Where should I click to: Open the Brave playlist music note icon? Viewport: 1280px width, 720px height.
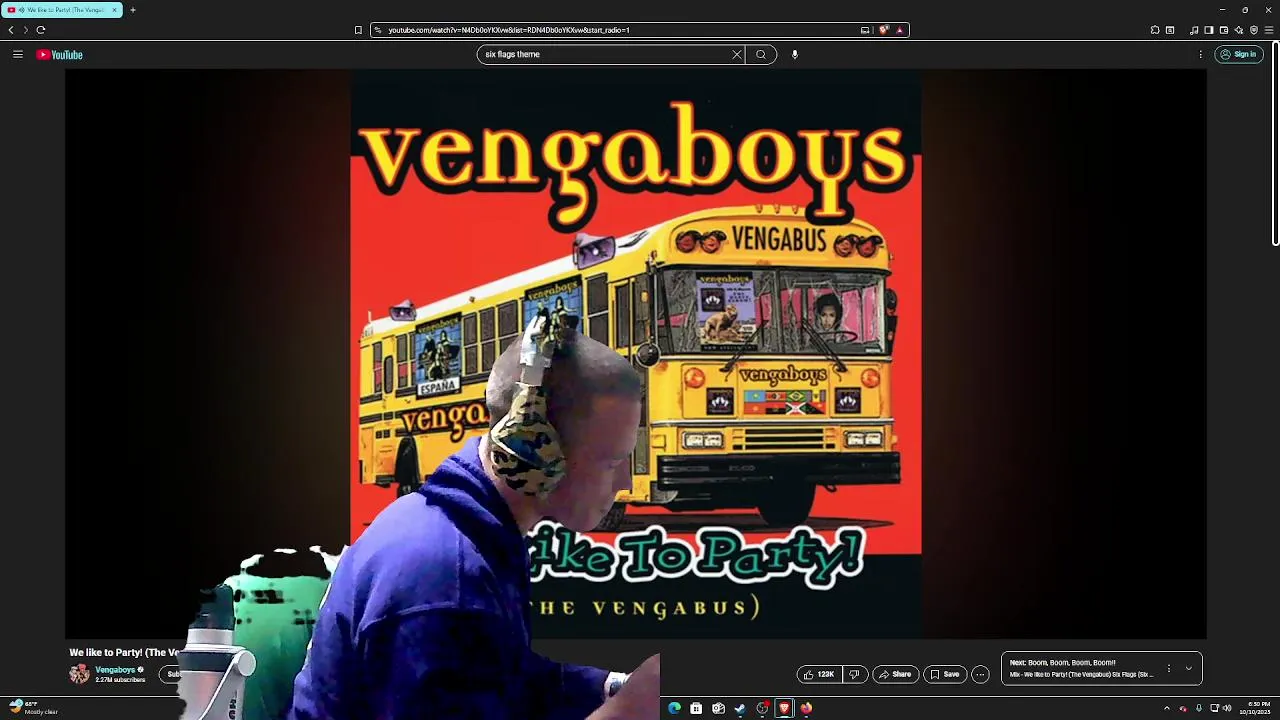tap(1194, 30)
